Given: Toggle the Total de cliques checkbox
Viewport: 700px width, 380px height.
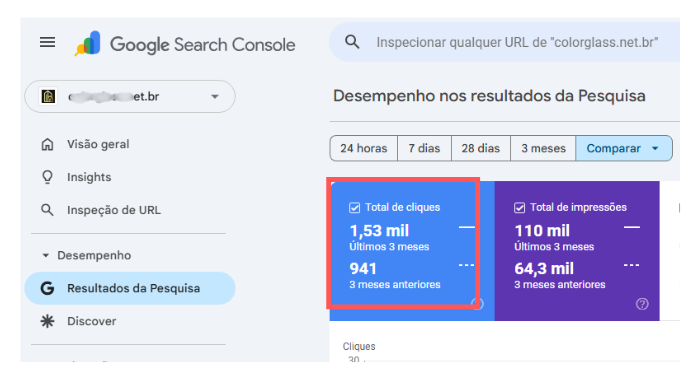Looking at the screenshot, I should (x=354, y=208).
